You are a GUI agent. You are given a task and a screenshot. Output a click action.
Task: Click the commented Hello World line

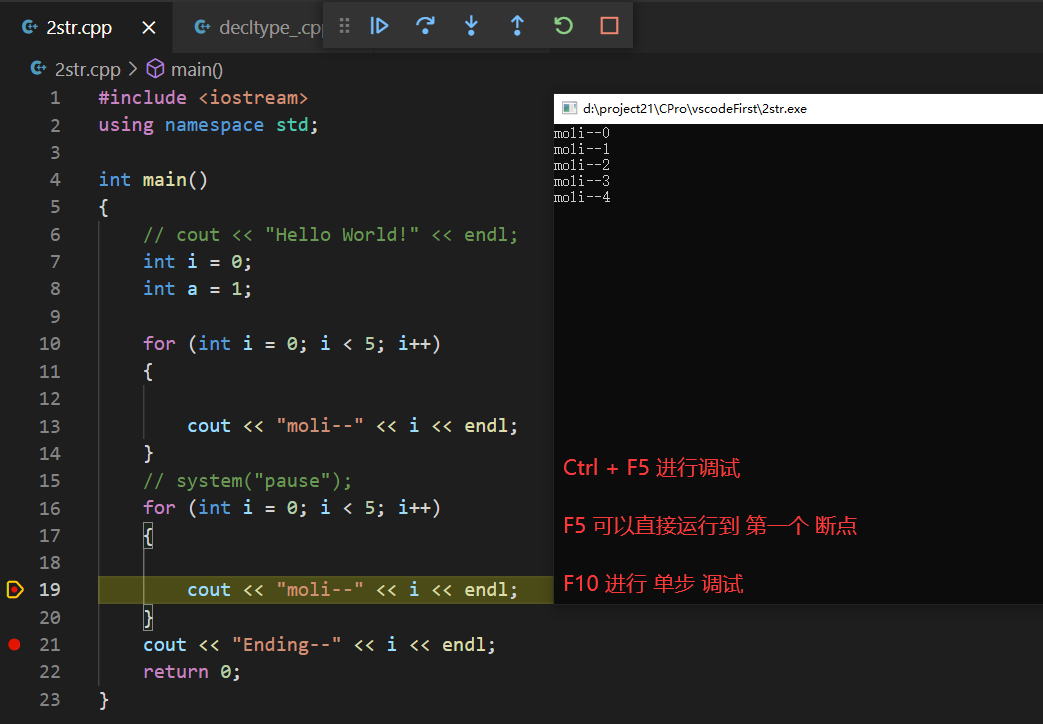pos(330,234)
